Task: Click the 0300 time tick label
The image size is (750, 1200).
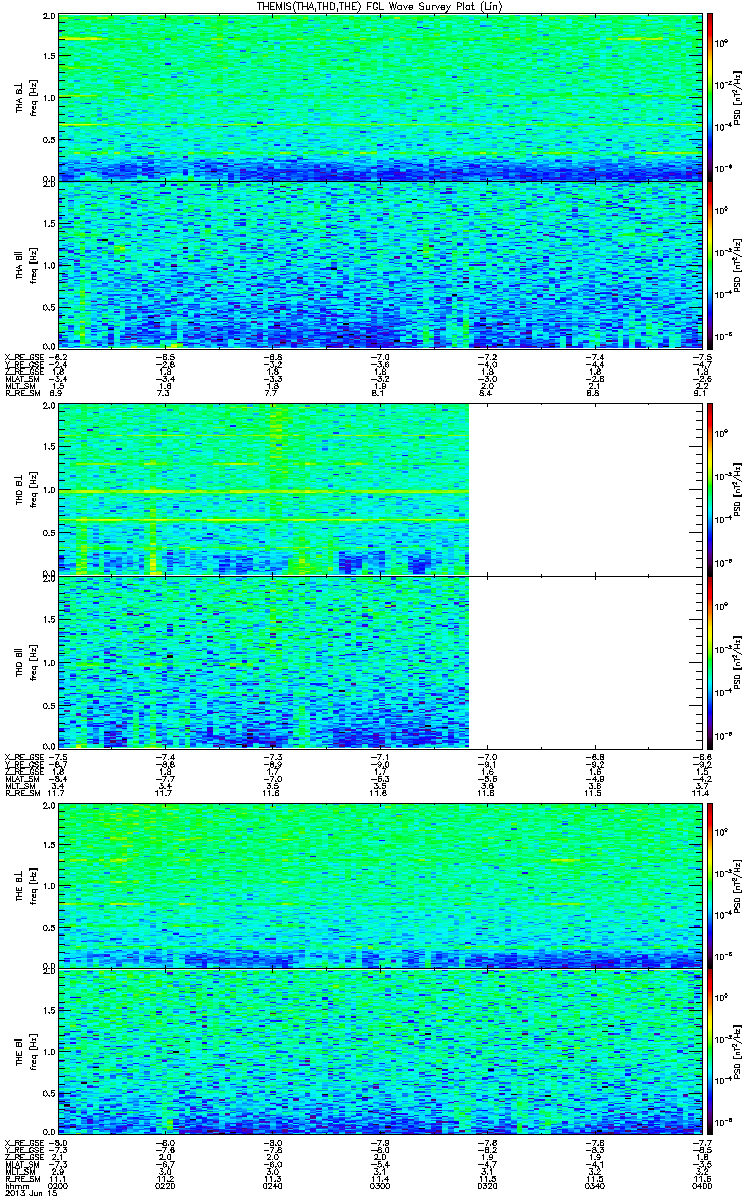Action: (380, 1185)
